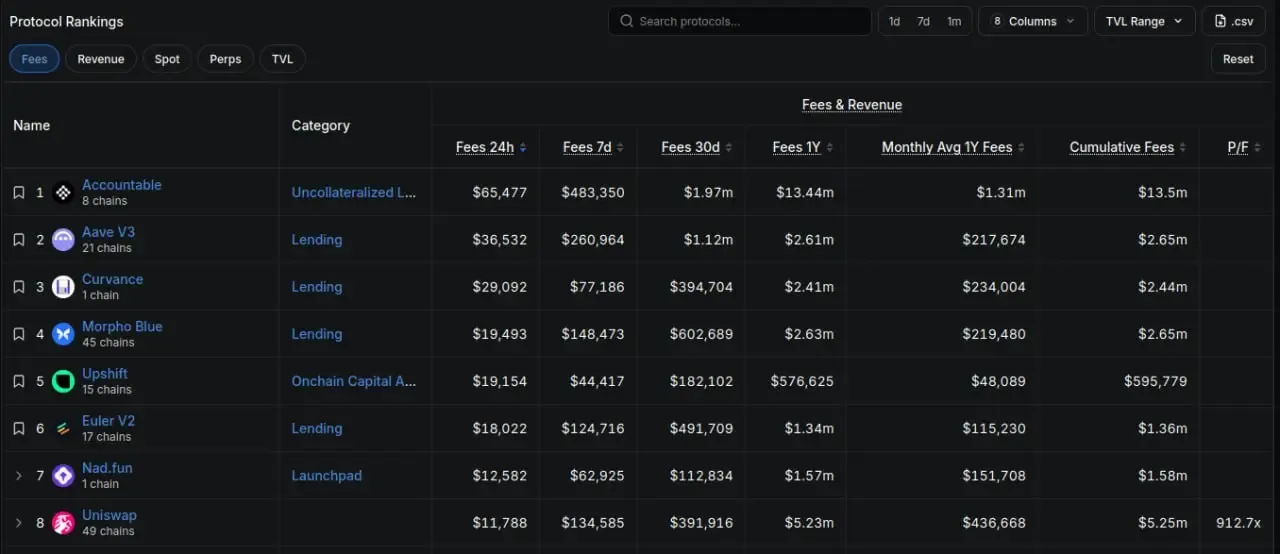Bookmark the Euler V2 row
1280x554 pixels.
click(19, 428)
